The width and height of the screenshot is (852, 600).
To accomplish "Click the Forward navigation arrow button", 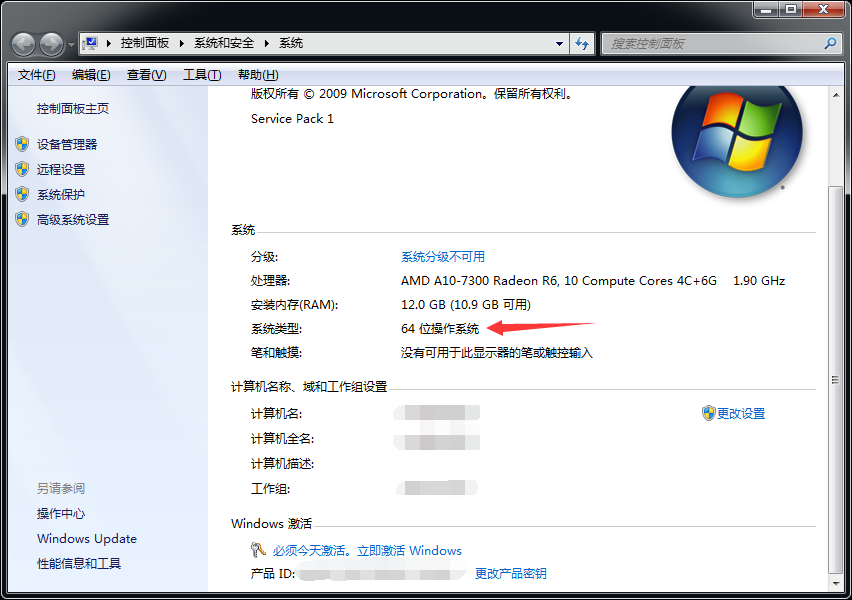I will click(x=52, y=44).
